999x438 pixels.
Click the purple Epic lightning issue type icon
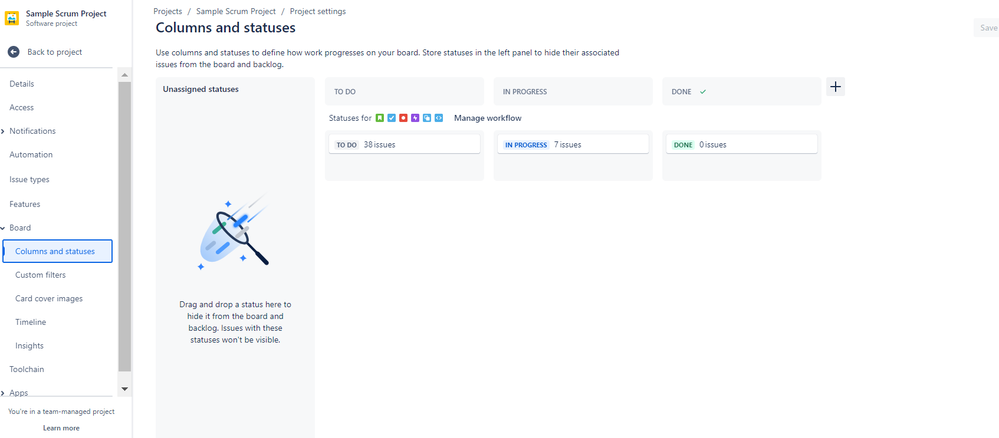pyautogui.click(x=415, y=118)
